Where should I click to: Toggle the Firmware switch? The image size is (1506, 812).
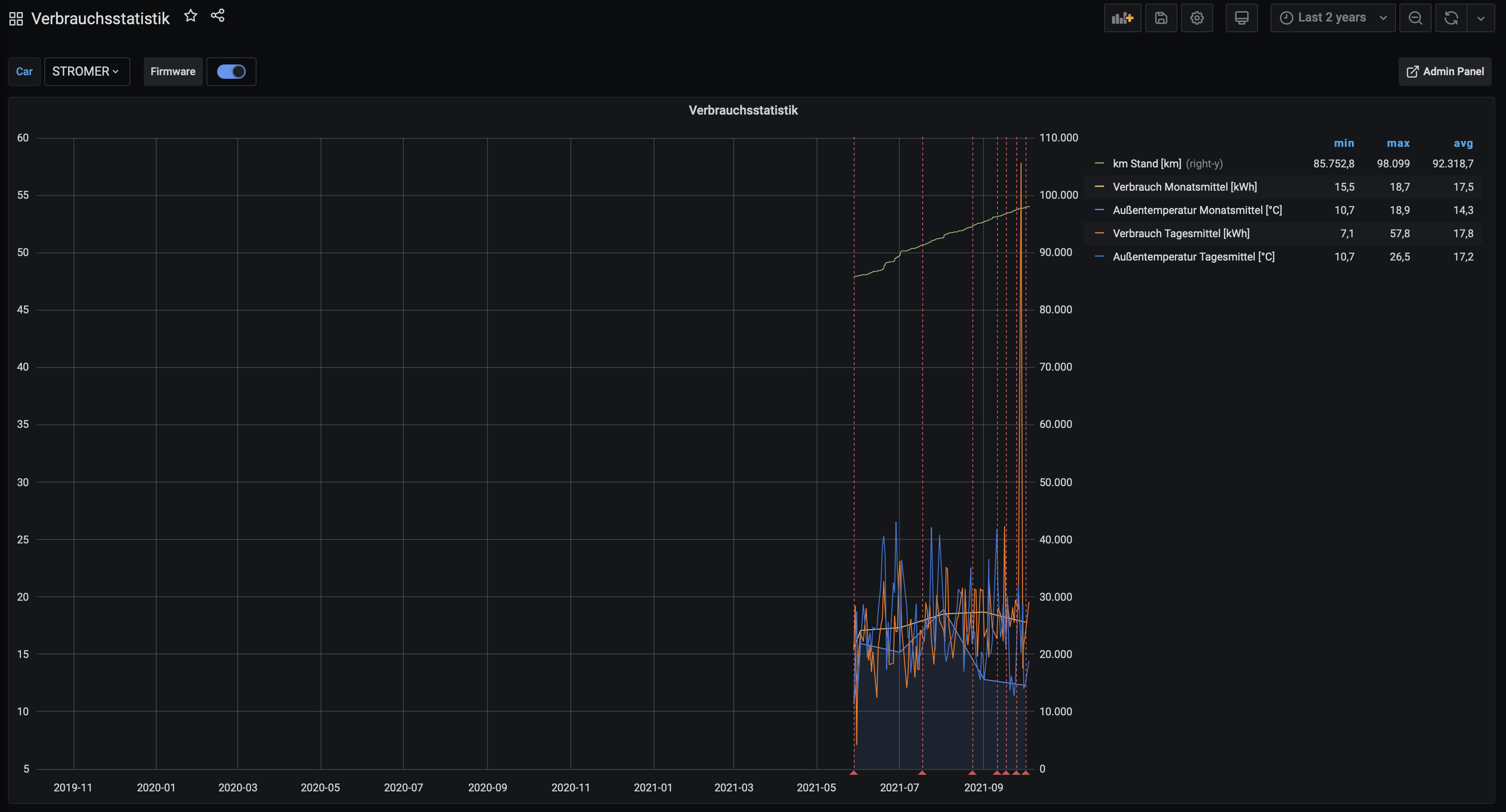click(x=231, y=71)
